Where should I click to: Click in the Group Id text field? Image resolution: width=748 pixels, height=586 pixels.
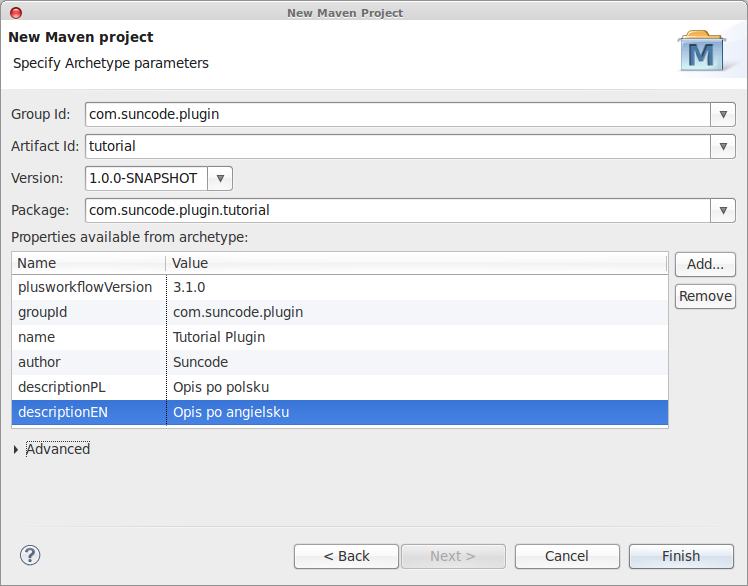click(x=398, y=115)
